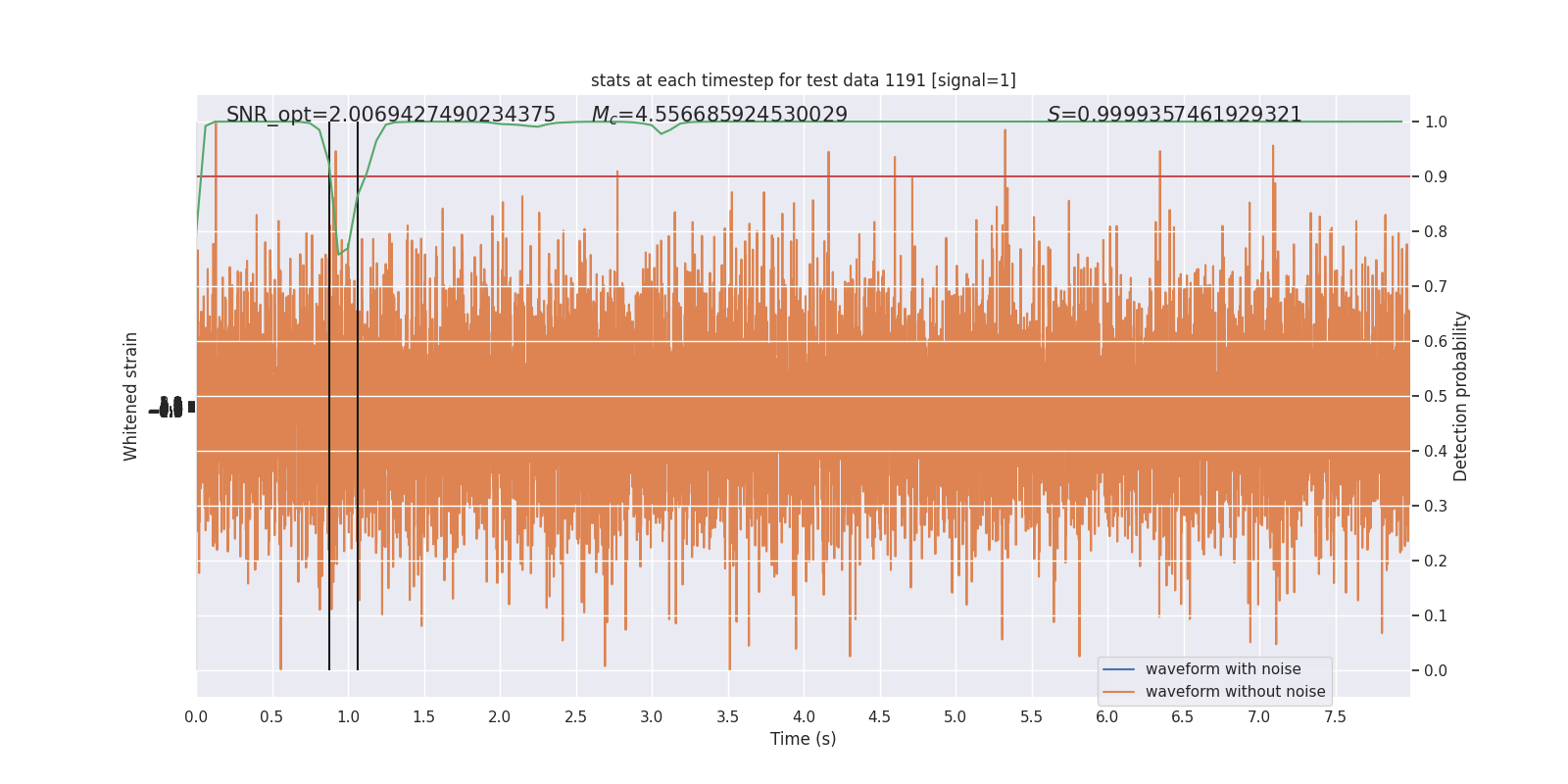Click the right-axis tick label 0.9
This screenshot has width=1568, height=784.
[x=1436, y=177]
